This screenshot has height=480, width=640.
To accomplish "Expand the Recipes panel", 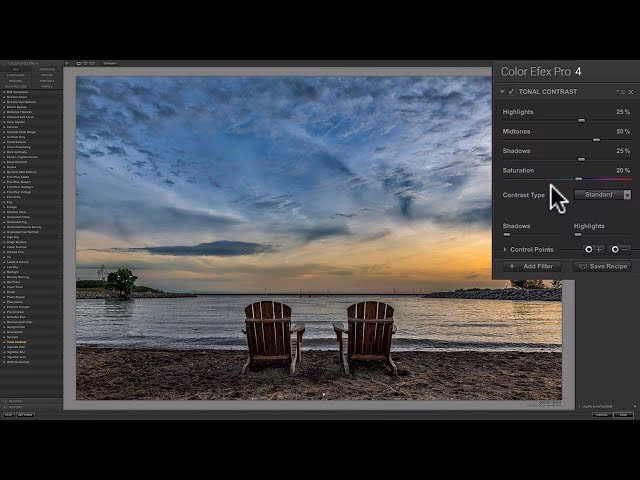I will coord(13,401).
